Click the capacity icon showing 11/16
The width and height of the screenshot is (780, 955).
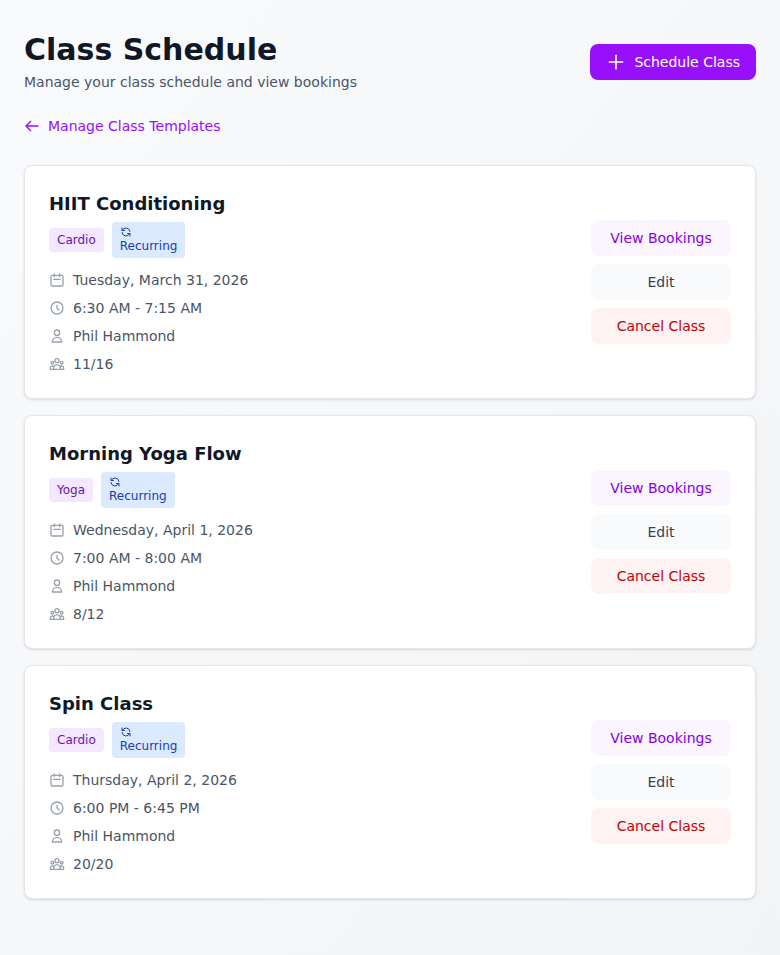coord(57,364)
